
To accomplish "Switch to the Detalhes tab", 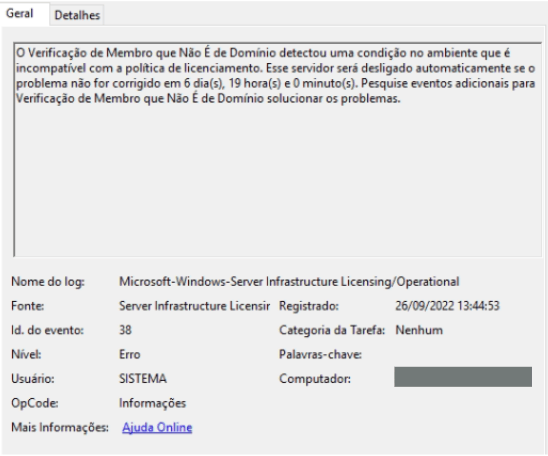I will 77,15.
